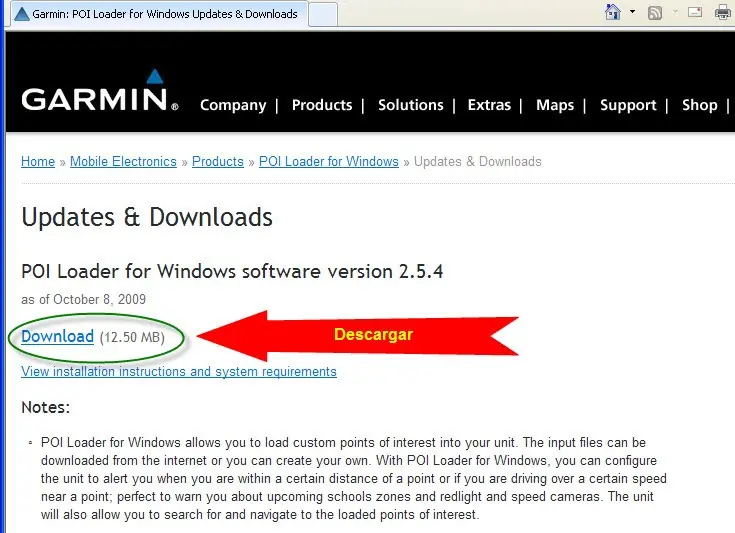Open the Extras menu
735x533 pixels.
[x=489, y=105]
